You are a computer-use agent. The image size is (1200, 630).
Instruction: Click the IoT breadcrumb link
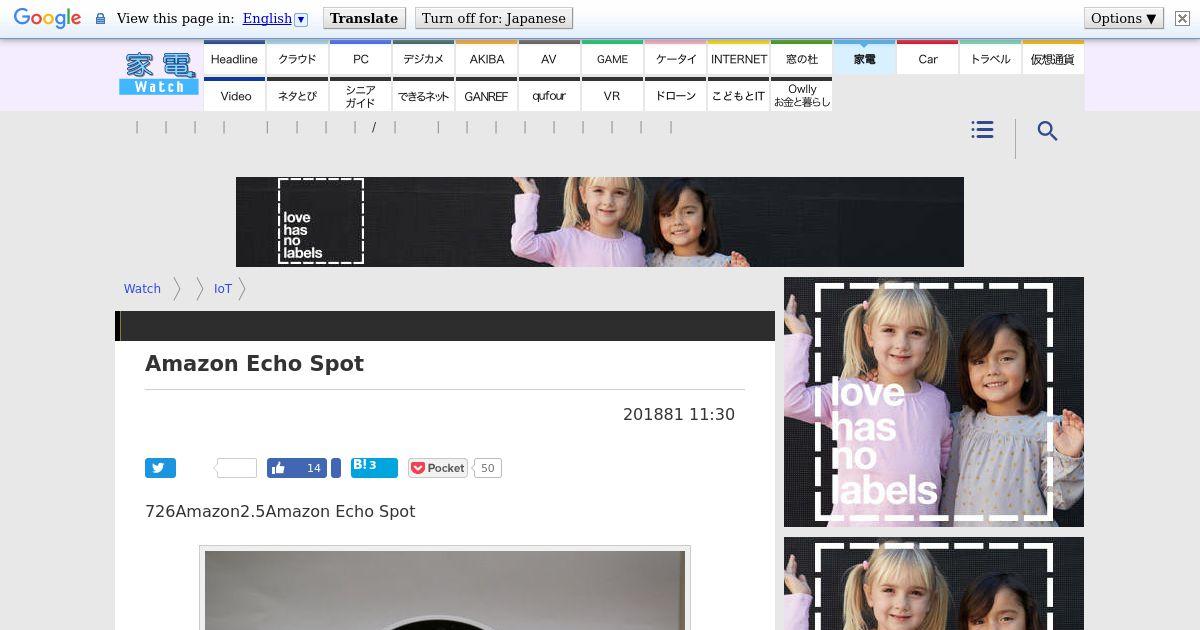pos(222,288)
